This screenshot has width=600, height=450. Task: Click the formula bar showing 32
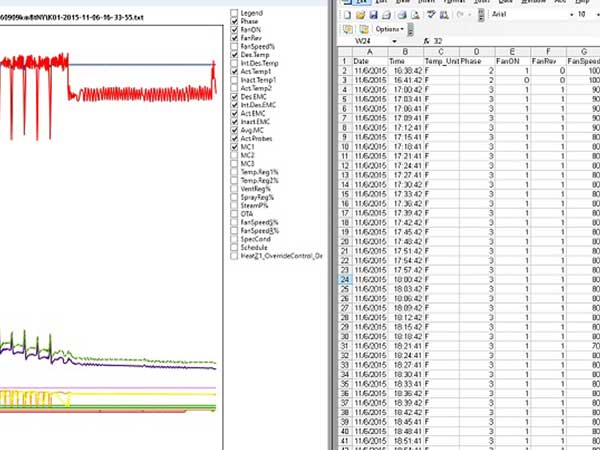click(x=517, y=41)
